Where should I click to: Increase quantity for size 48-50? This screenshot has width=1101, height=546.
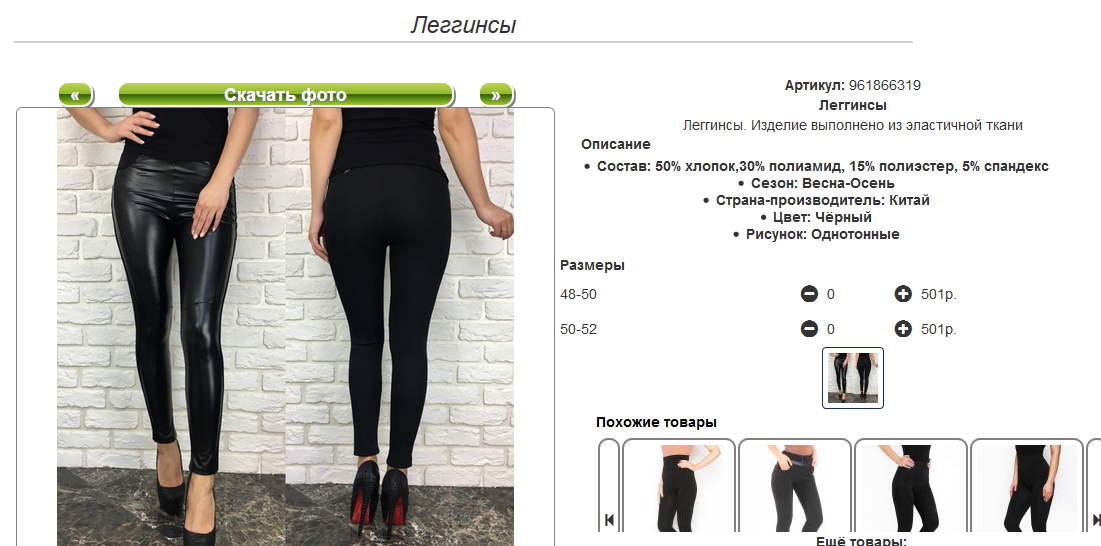(x=903, y=294)
